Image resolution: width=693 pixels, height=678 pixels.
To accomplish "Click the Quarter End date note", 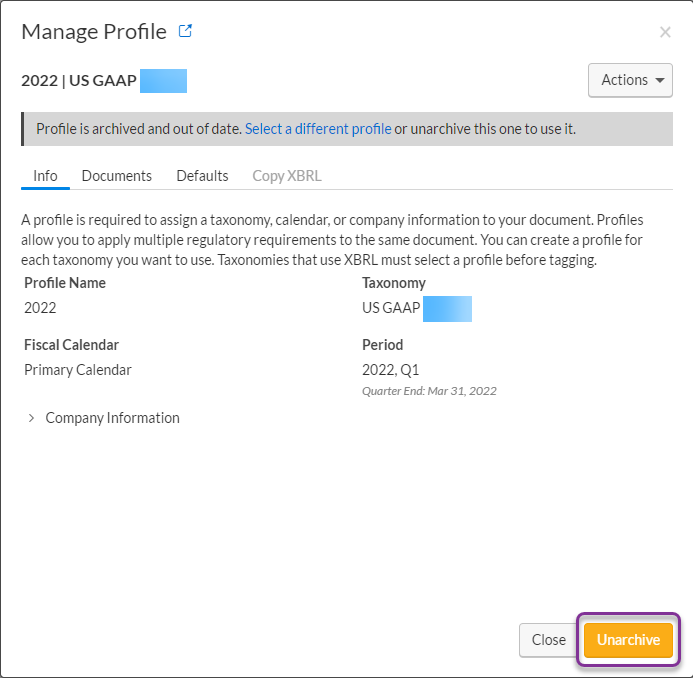I will pyautogui.click(x=429, y=391).
